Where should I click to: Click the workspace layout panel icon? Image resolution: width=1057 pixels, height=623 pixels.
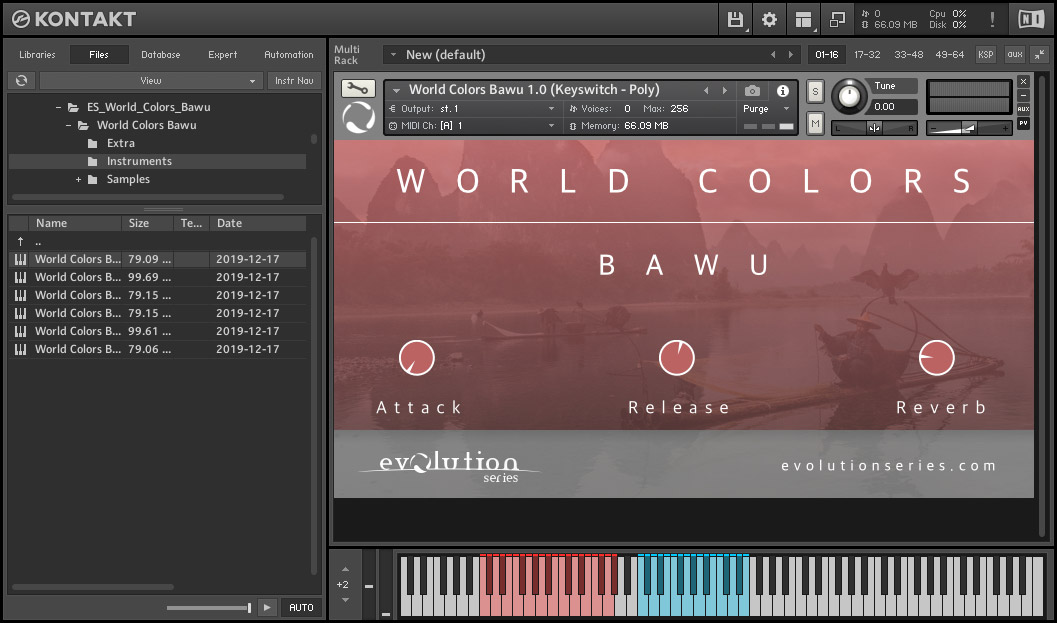[x=802, y=19]
